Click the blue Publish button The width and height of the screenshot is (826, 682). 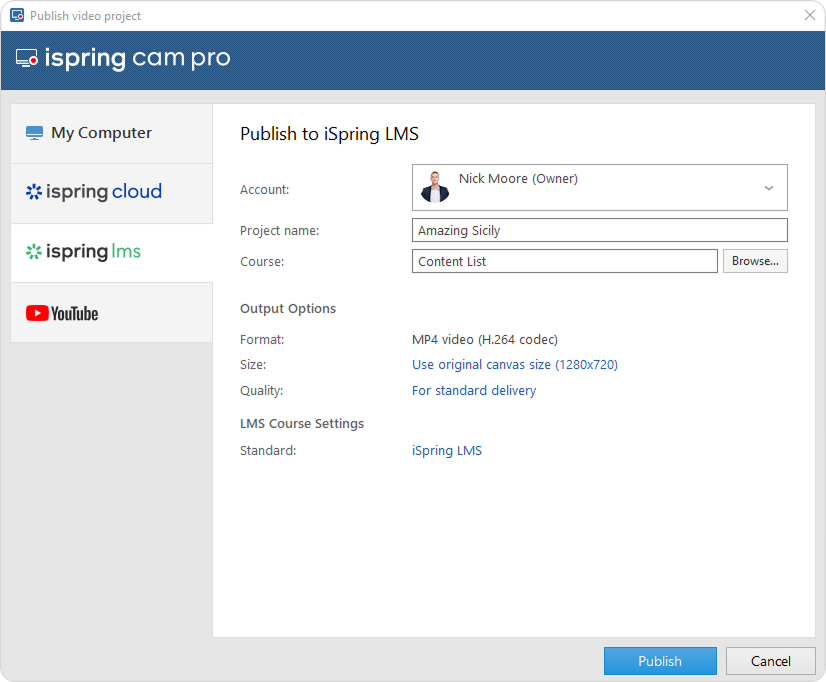pos(659,661)
